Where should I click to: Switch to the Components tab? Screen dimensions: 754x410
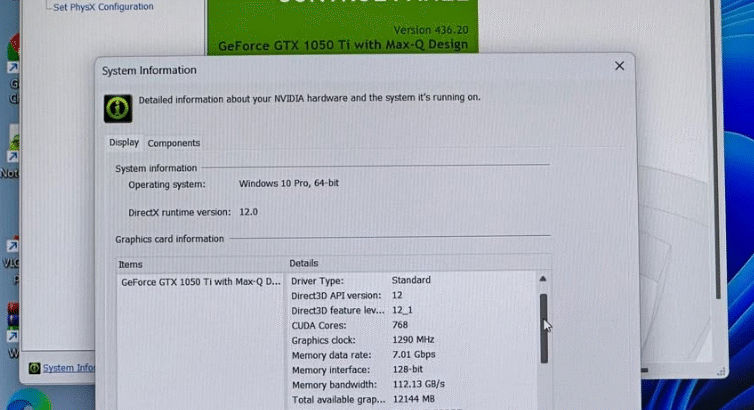[174, 143]
